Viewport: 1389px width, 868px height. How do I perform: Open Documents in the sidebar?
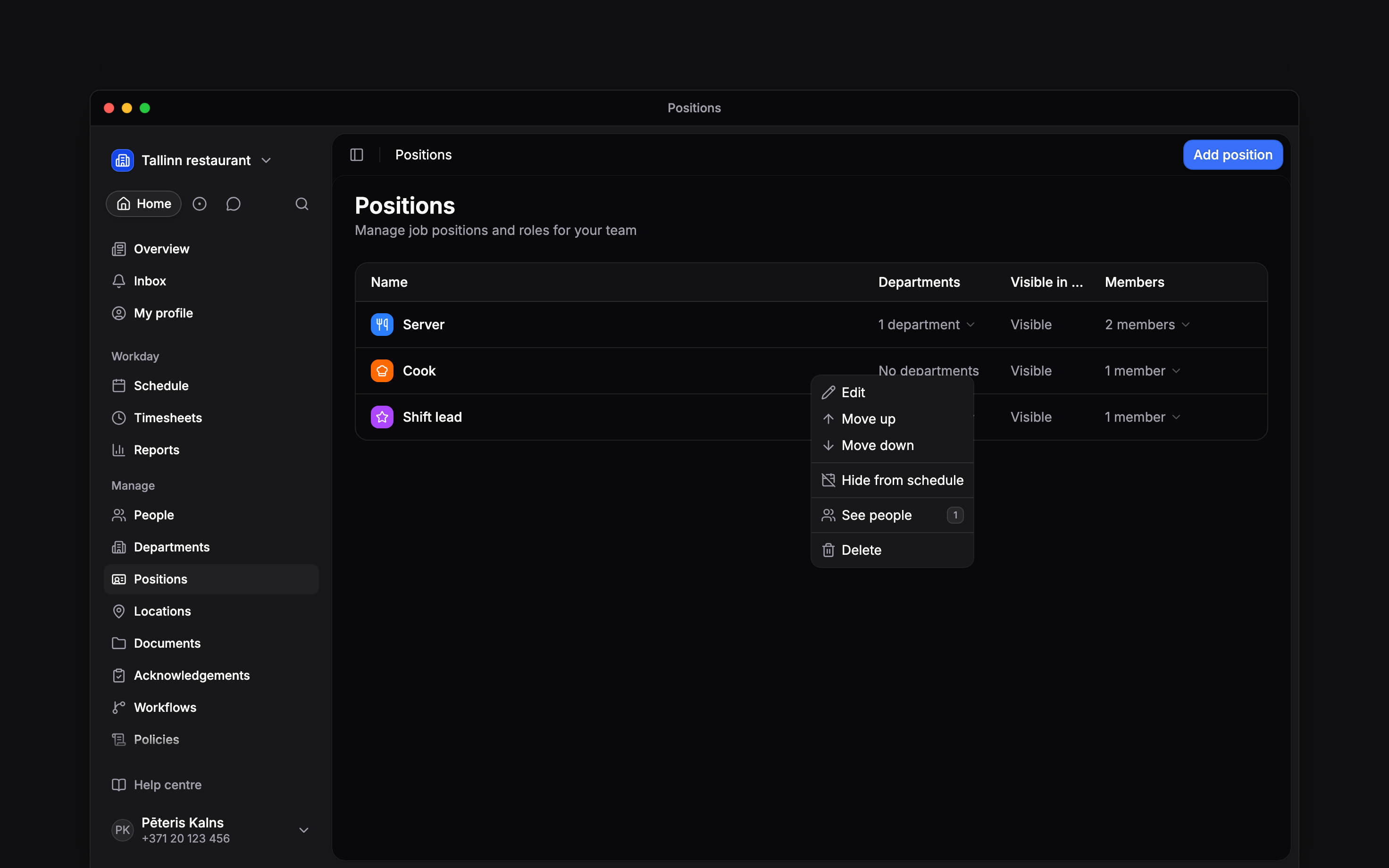211,643
